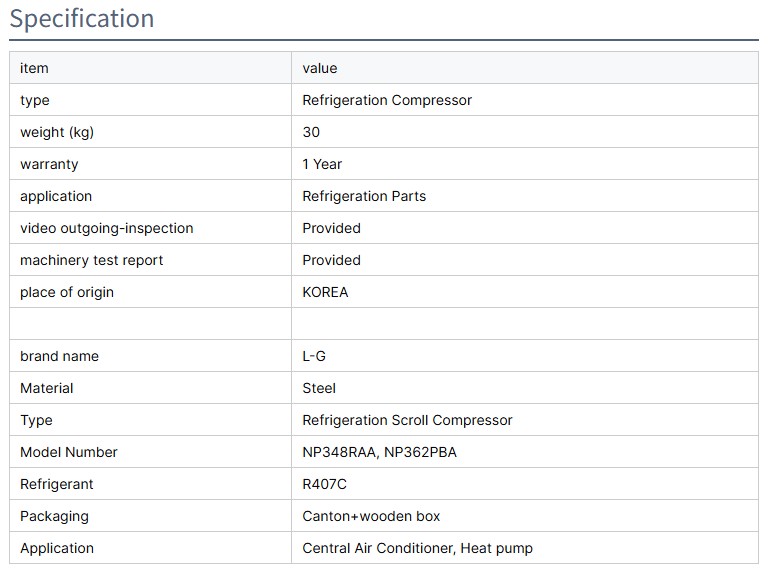Select the 'R407C' refrigerant value
770x572 pixels.
(324, 484)
